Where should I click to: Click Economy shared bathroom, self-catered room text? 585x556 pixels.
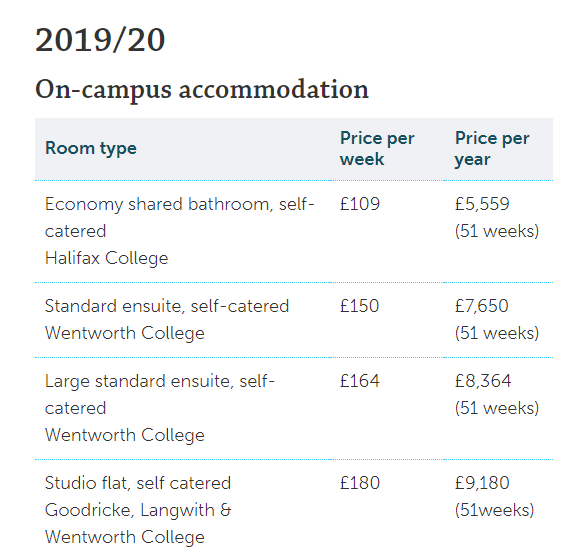tap(179, 218)
